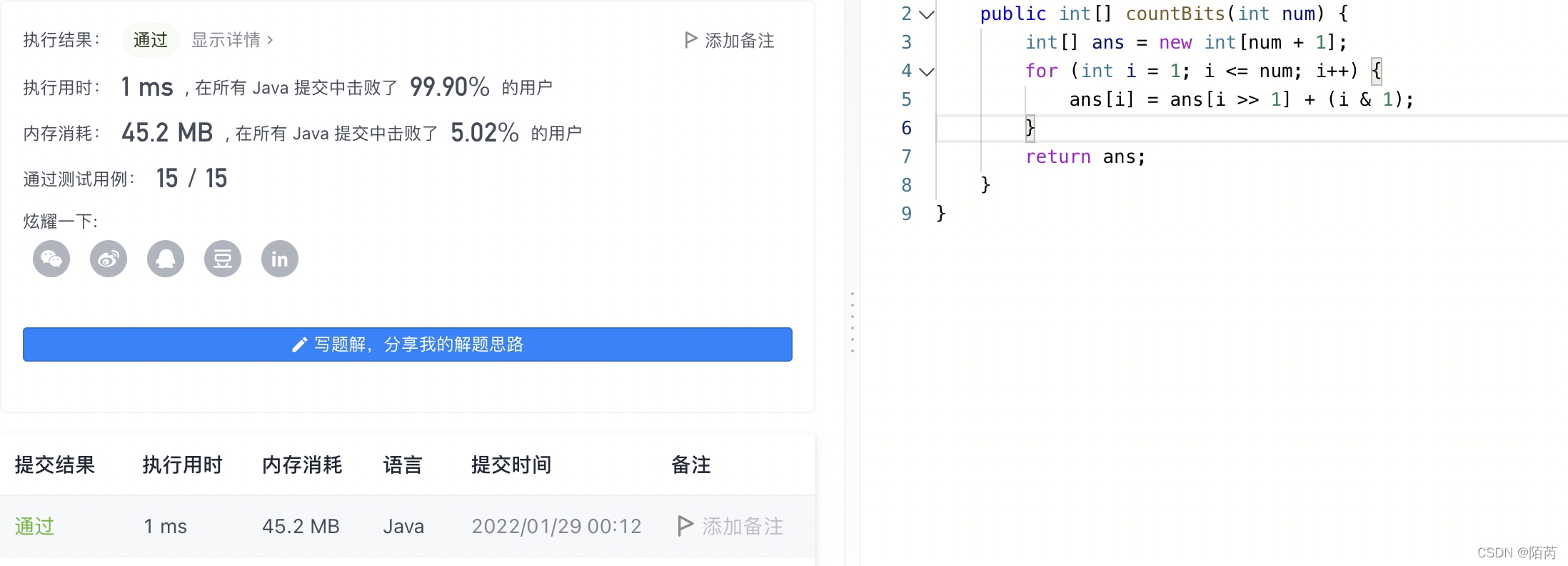Share result via Weibo icon
The height and width of the screenshot is (566, 1568).
pos(109,259)
